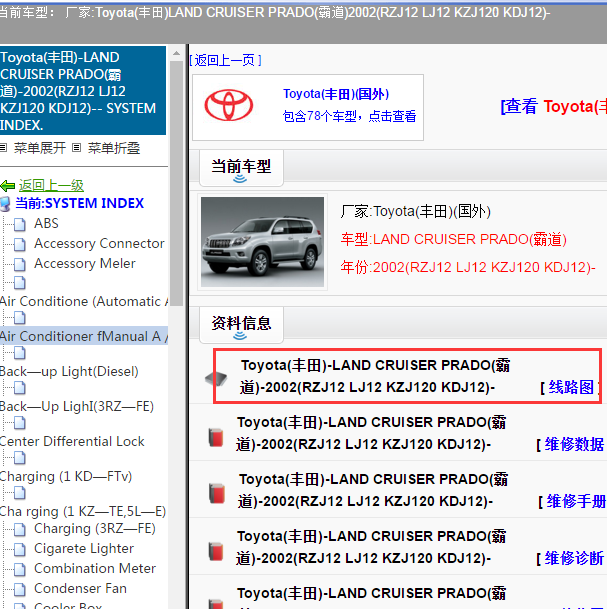This screenshot has width=607, height=609.
Task: Open 包含78个车型，点击查看 link
Action: 350,116
